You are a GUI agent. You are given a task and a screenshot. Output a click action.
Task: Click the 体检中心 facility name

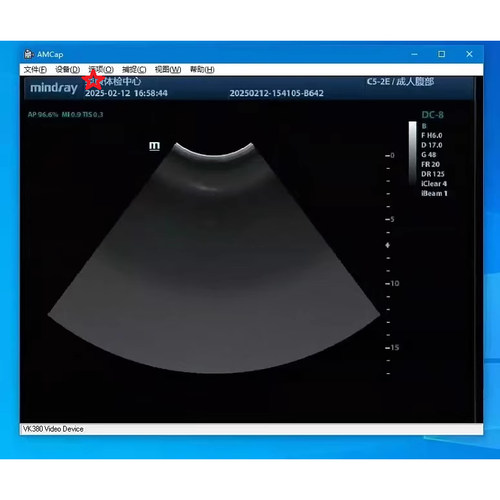(x=122, y=81)
